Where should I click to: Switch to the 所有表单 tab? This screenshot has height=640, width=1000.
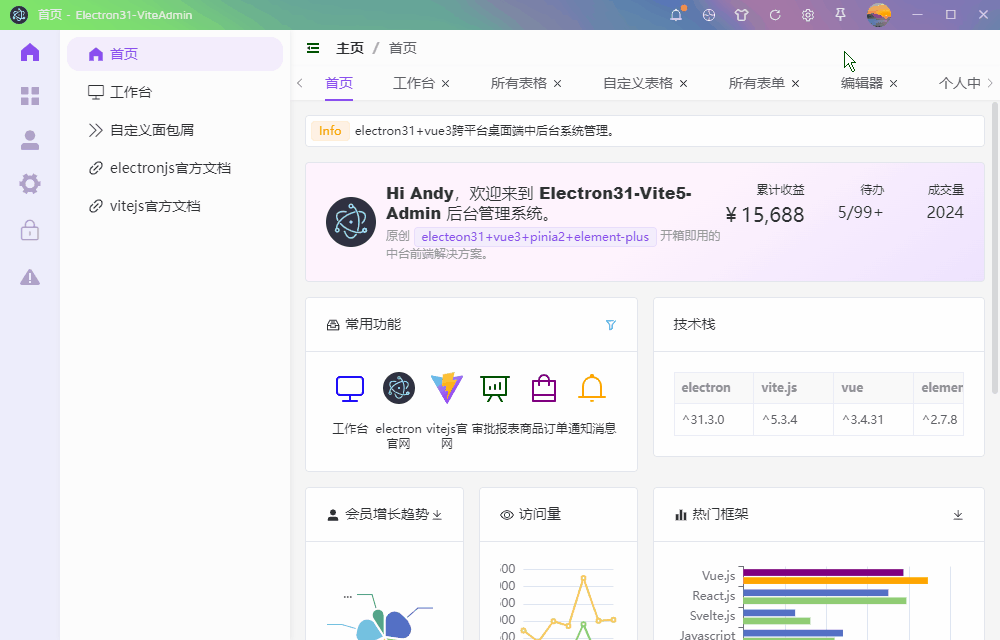756,83
